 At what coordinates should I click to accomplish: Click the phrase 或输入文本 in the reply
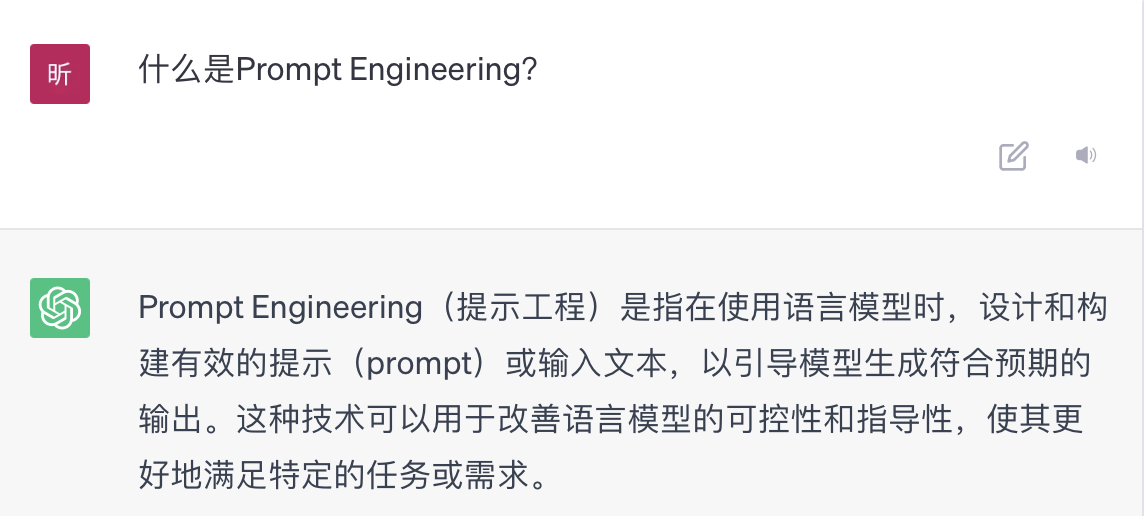pos(585,364)
